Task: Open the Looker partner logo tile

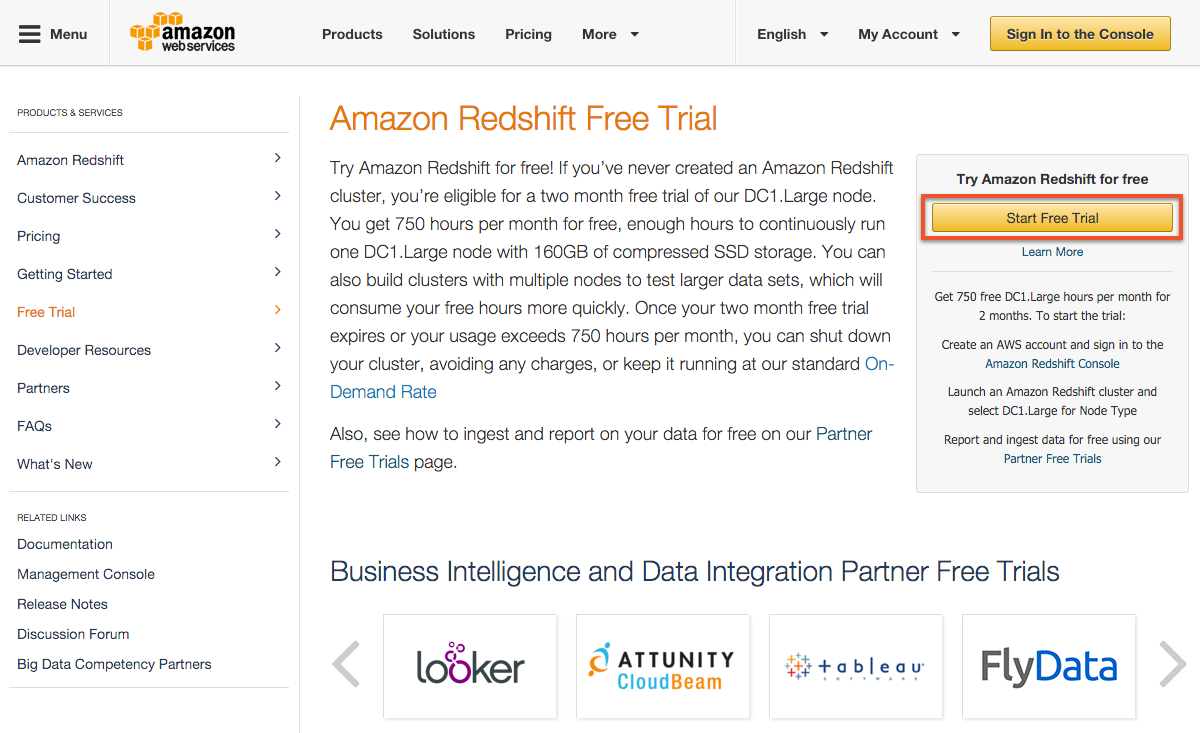Action: [x=470, y=666]
